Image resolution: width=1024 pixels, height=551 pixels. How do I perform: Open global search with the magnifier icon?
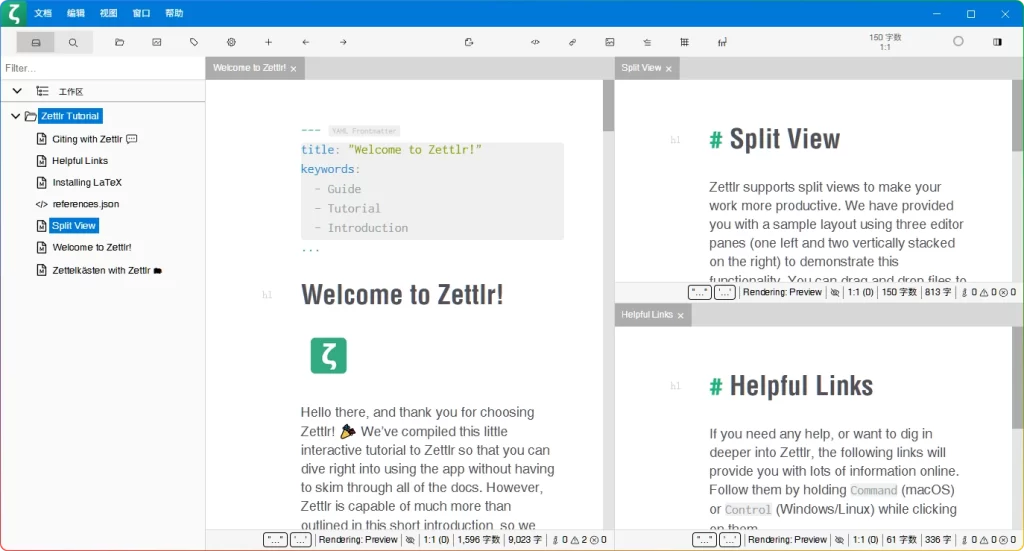pyautogui.click(x=73, y=42)
